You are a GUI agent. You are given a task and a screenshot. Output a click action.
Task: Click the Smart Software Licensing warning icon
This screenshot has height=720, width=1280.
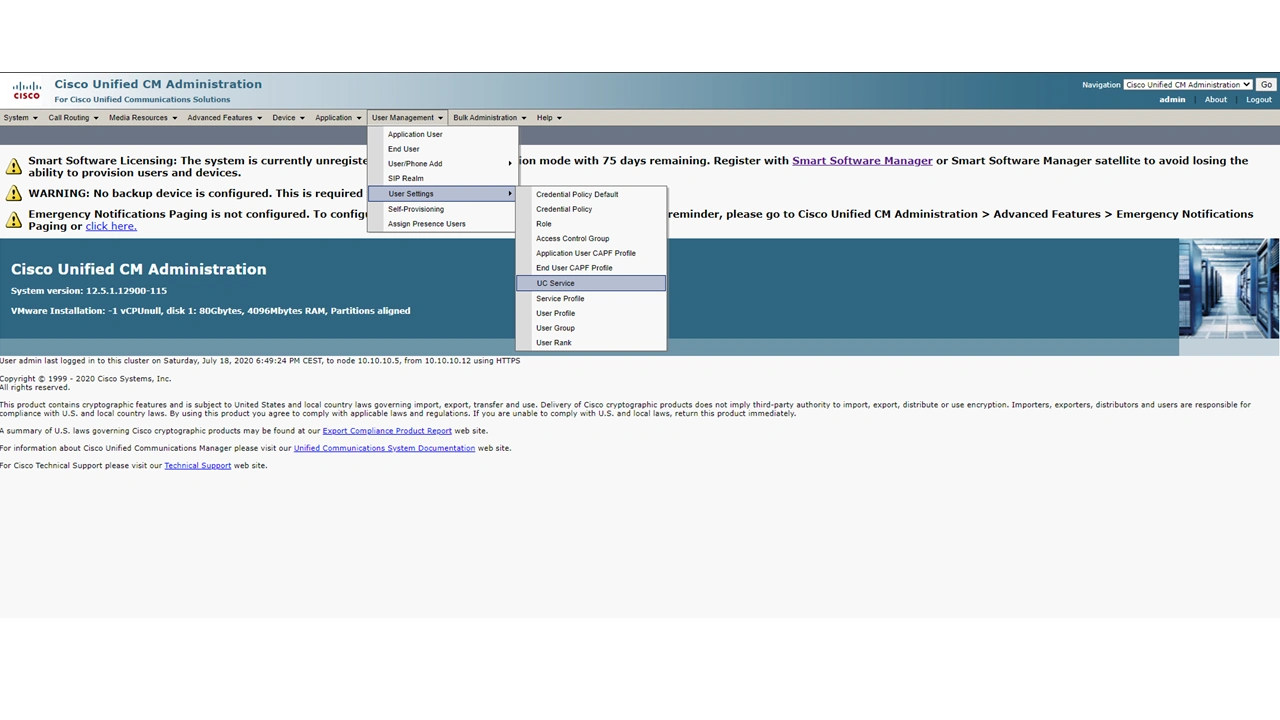(x=14, y=166)
